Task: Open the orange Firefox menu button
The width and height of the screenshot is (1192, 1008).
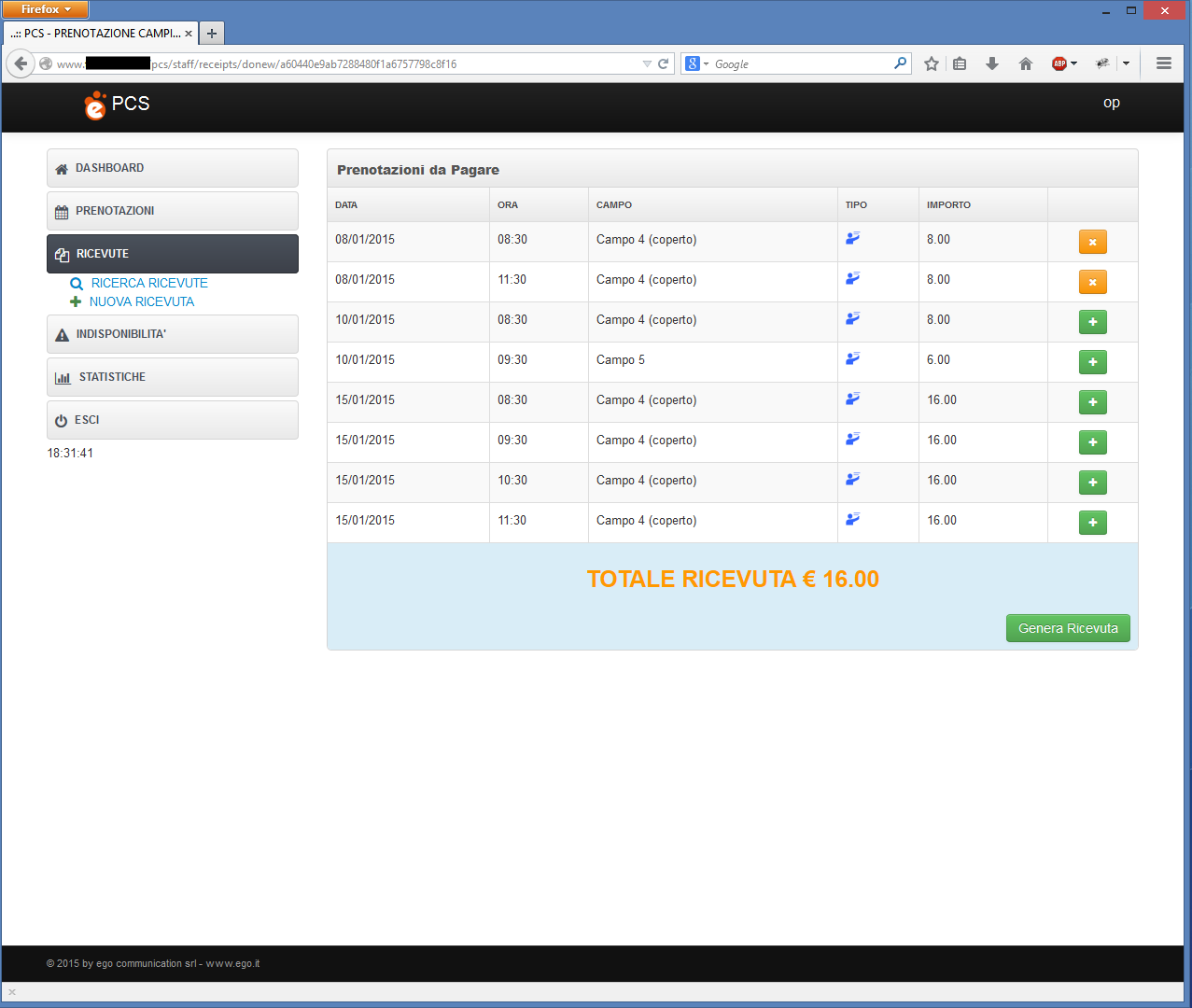Action: pyautogui.click(x=46, y=9)
